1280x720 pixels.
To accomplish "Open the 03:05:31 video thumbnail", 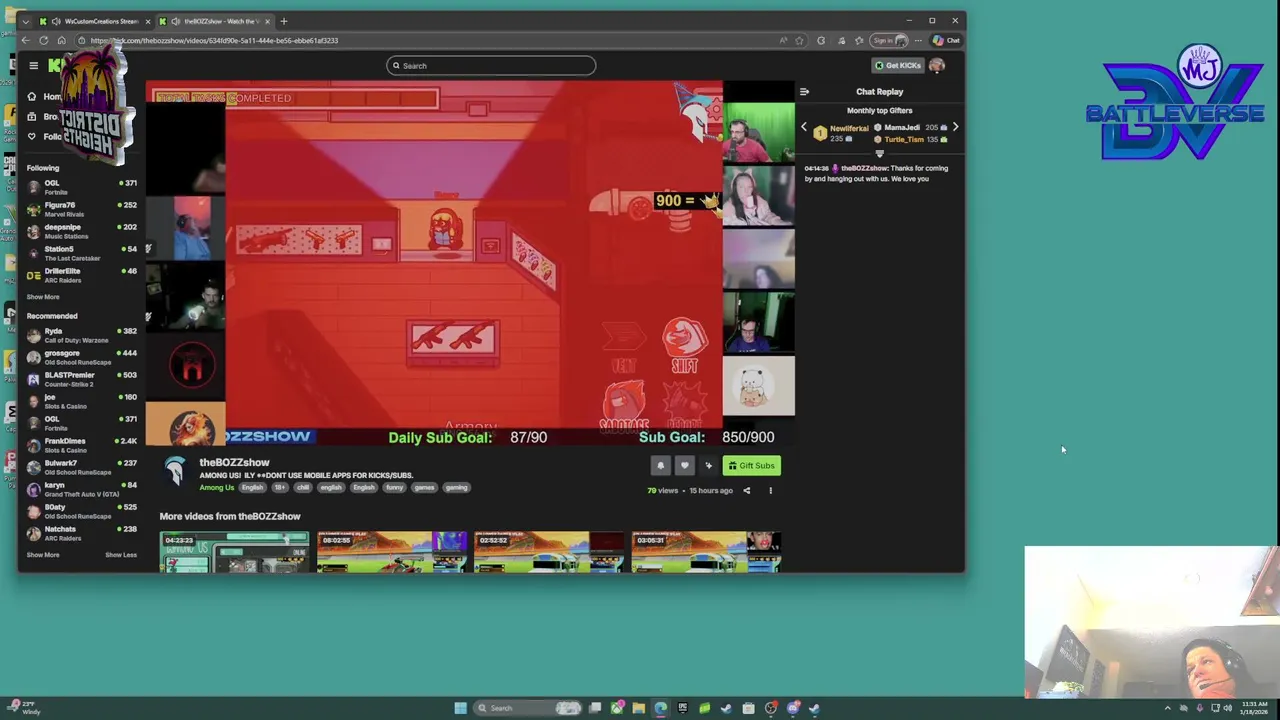I will [706, 552].
